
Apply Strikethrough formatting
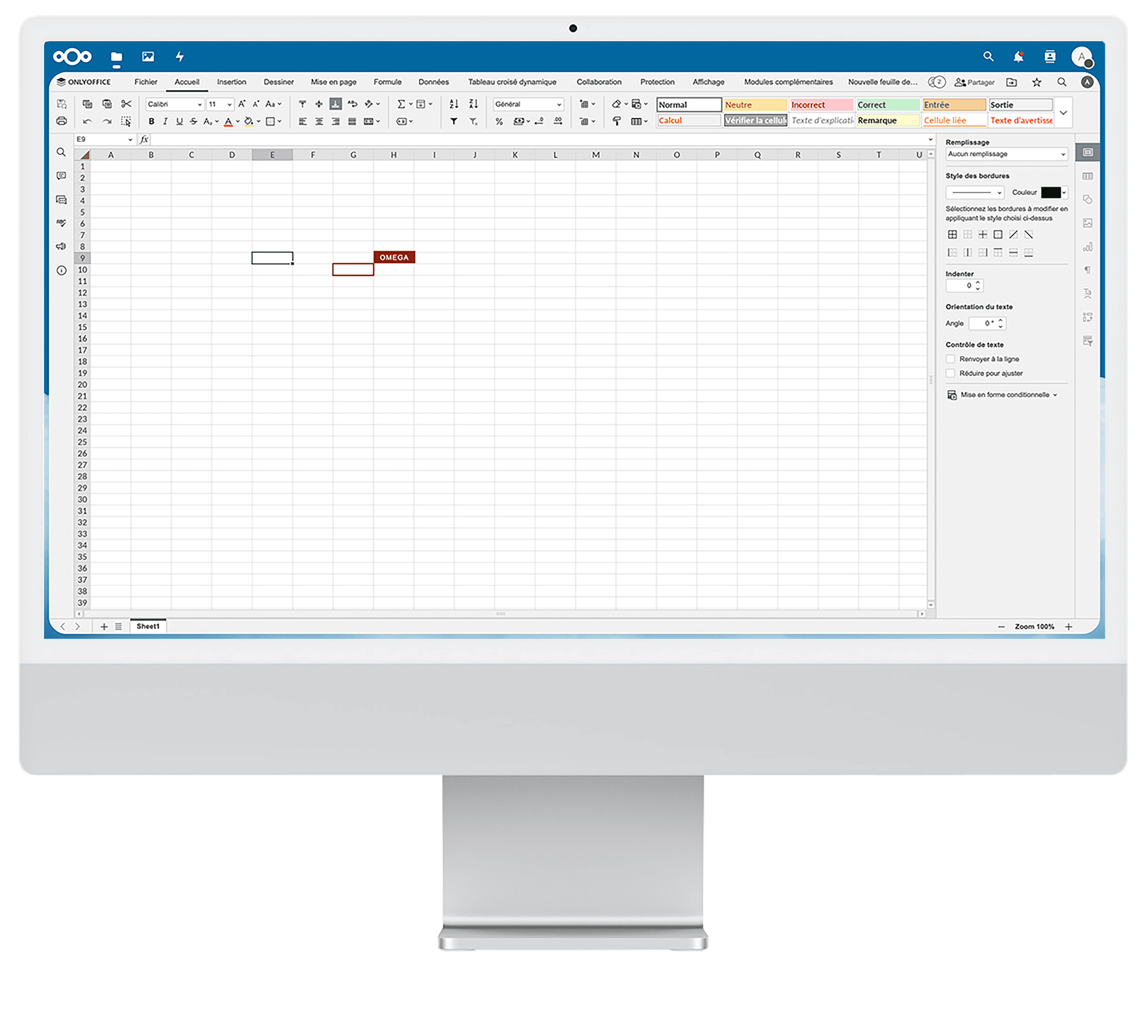(194, 121)
